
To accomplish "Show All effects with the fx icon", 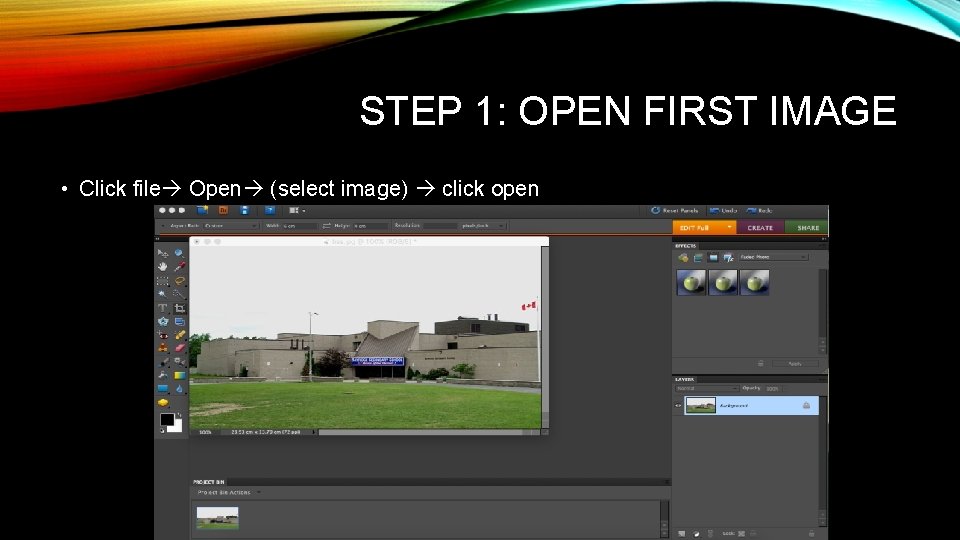I will [x=729, y=258].
